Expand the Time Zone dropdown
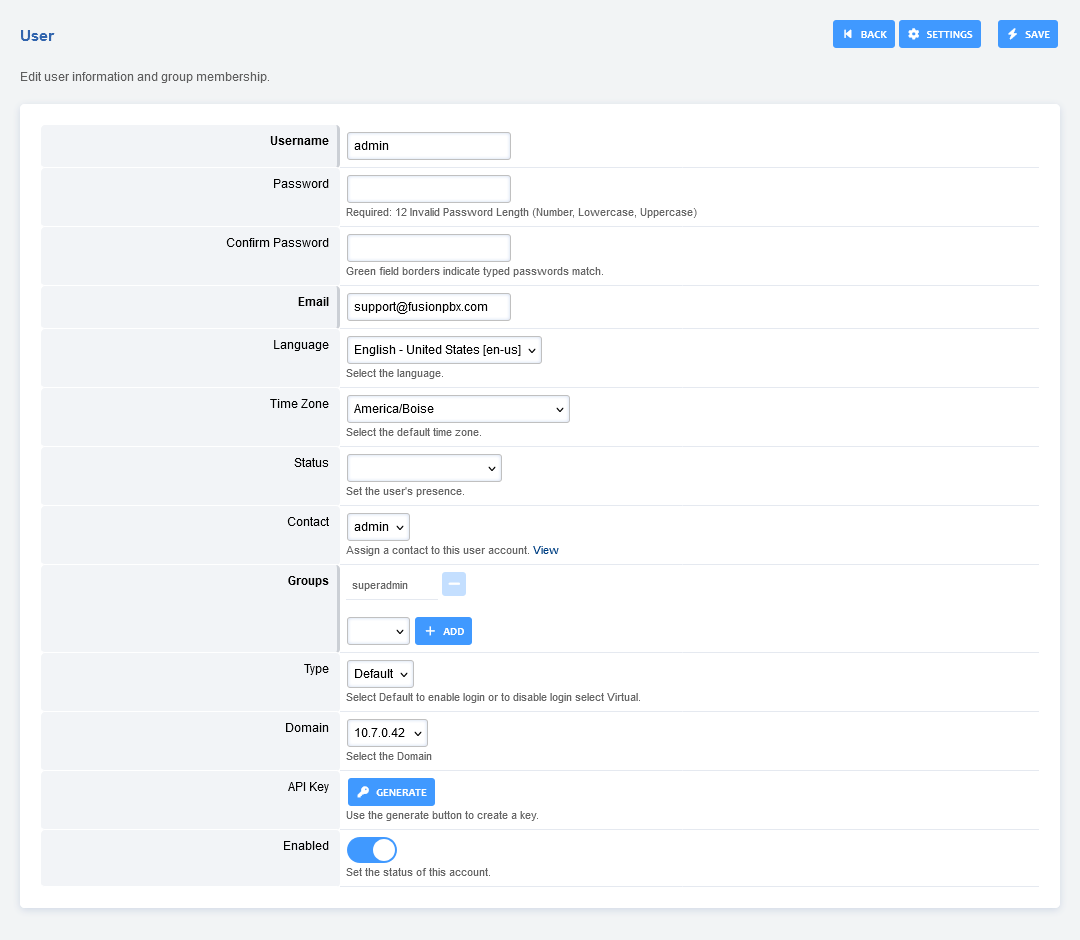Screen dimensions: 1080x940 (458, 409)
